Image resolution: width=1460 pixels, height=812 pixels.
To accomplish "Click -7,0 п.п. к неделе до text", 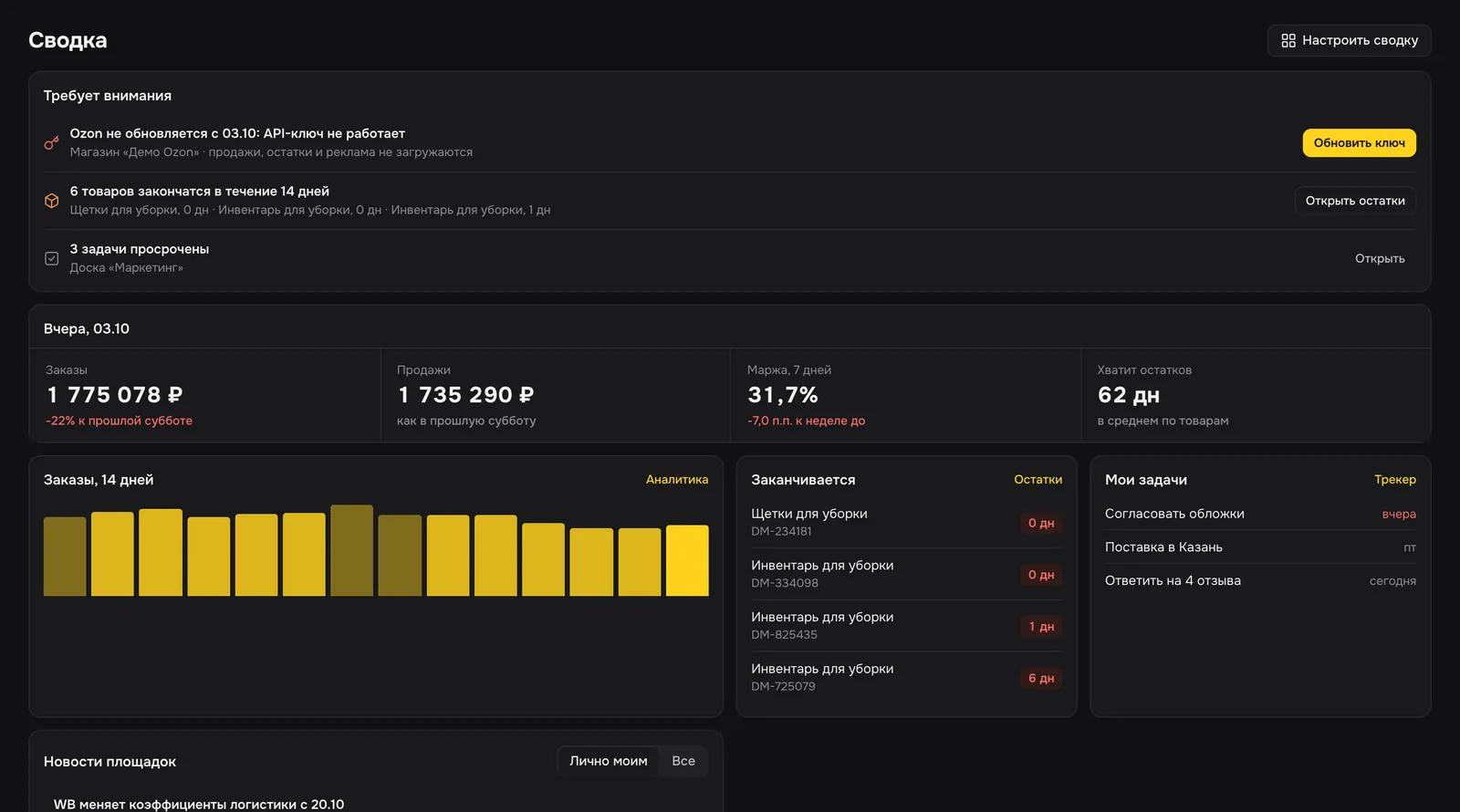I will pos(807,421).
